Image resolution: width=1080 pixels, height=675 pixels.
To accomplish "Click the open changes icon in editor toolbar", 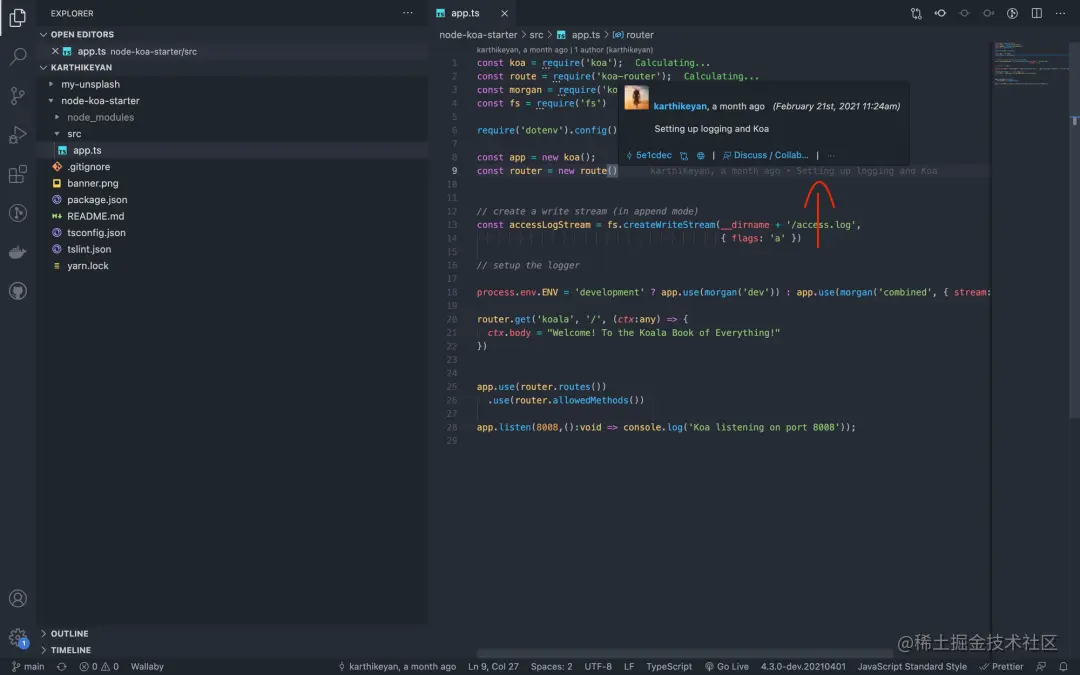I will 916,13.
